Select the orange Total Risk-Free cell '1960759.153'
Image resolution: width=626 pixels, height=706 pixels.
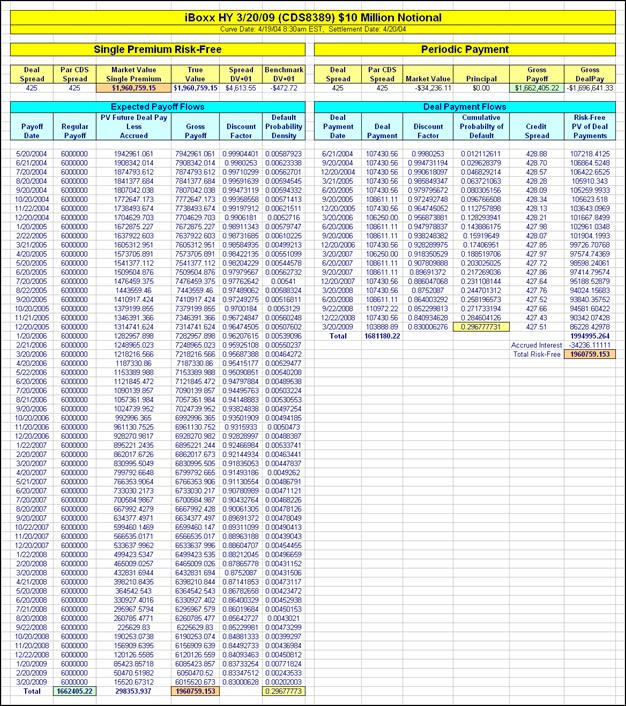590,354
